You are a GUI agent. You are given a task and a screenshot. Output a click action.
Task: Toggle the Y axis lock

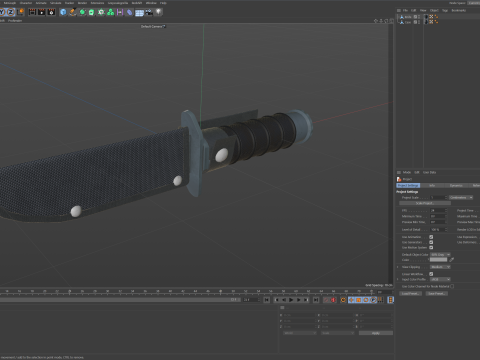[x=2, y=12]
